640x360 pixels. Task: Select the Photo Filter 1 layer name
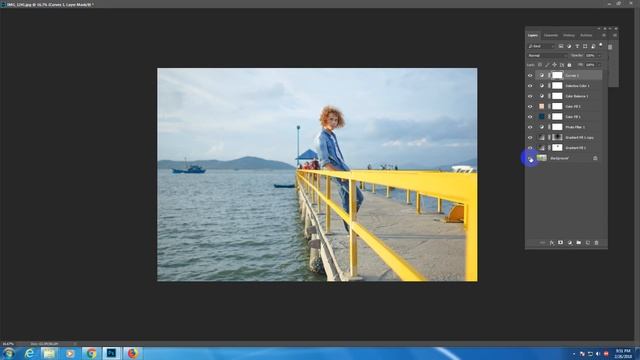pos(575,127)
